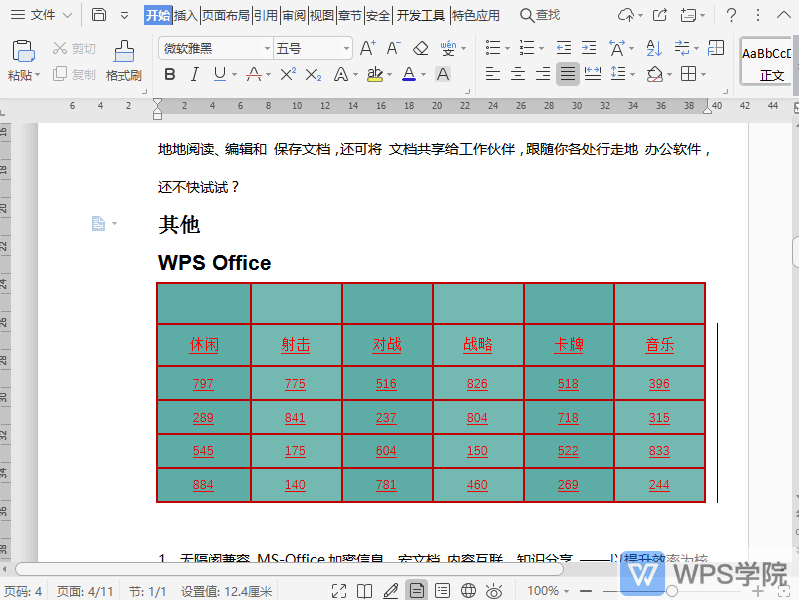Increase font size with A+ icon
Viewport: 799px width, 600px height.
(367, 48)
